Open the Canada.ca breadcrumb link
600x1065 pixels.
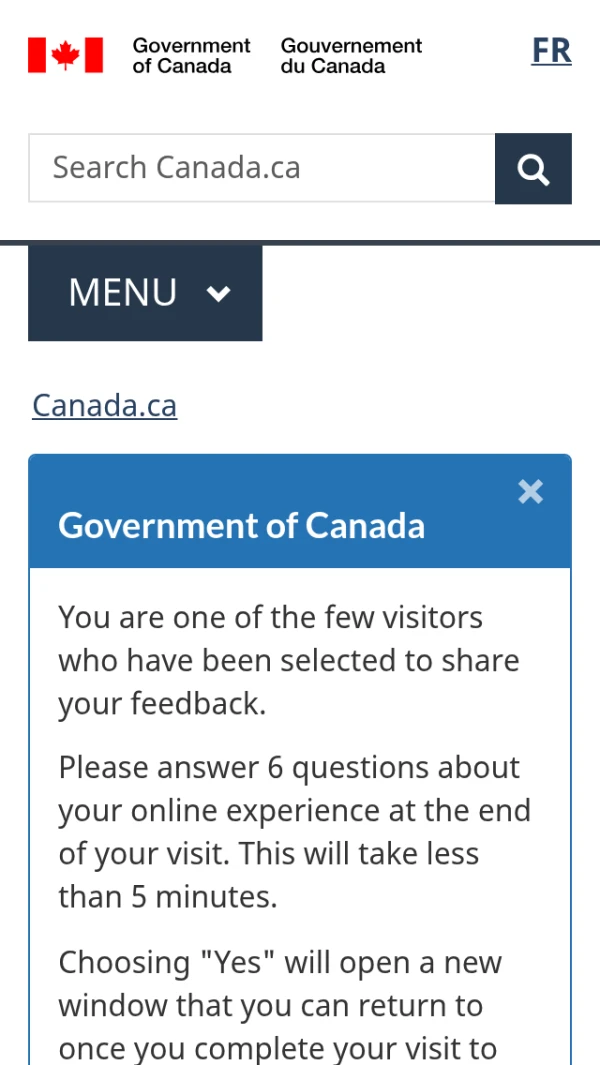(104, 405)
